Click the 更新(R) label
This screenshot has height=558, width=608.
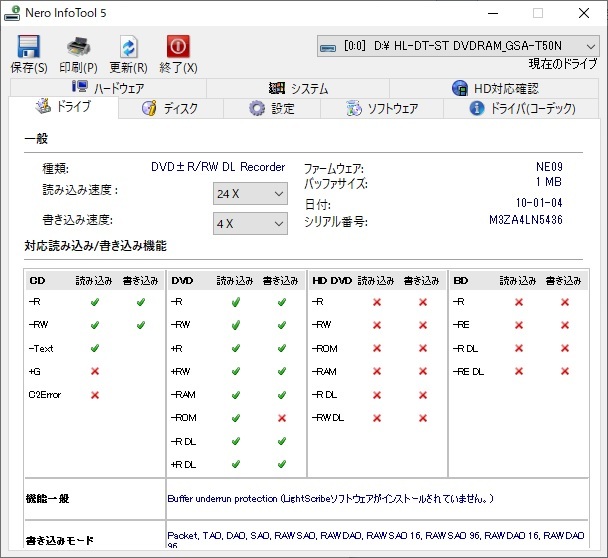coord(128,68)
